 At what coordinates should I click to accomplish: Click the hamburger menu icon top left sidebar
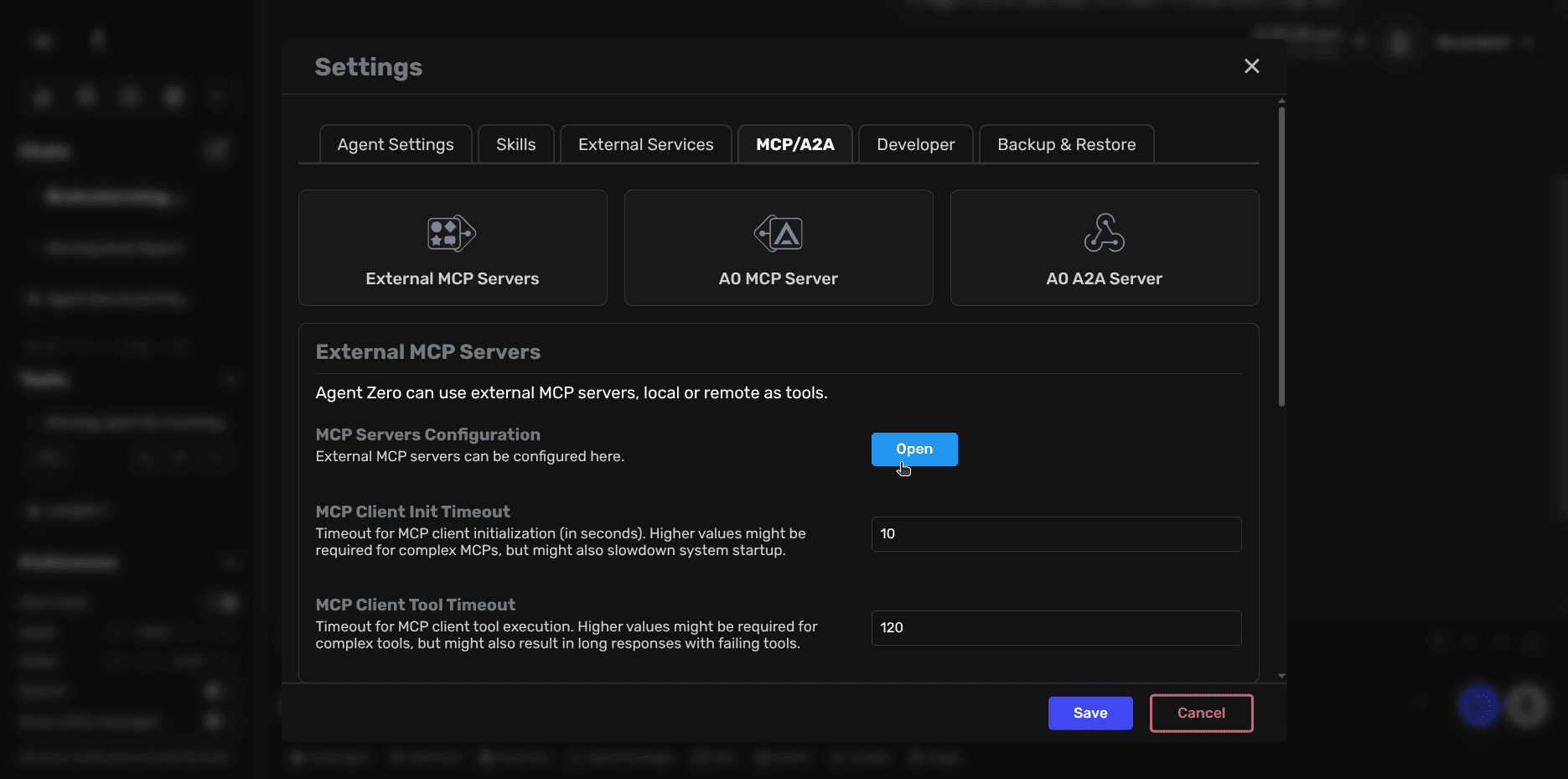[x=42, y=40]
